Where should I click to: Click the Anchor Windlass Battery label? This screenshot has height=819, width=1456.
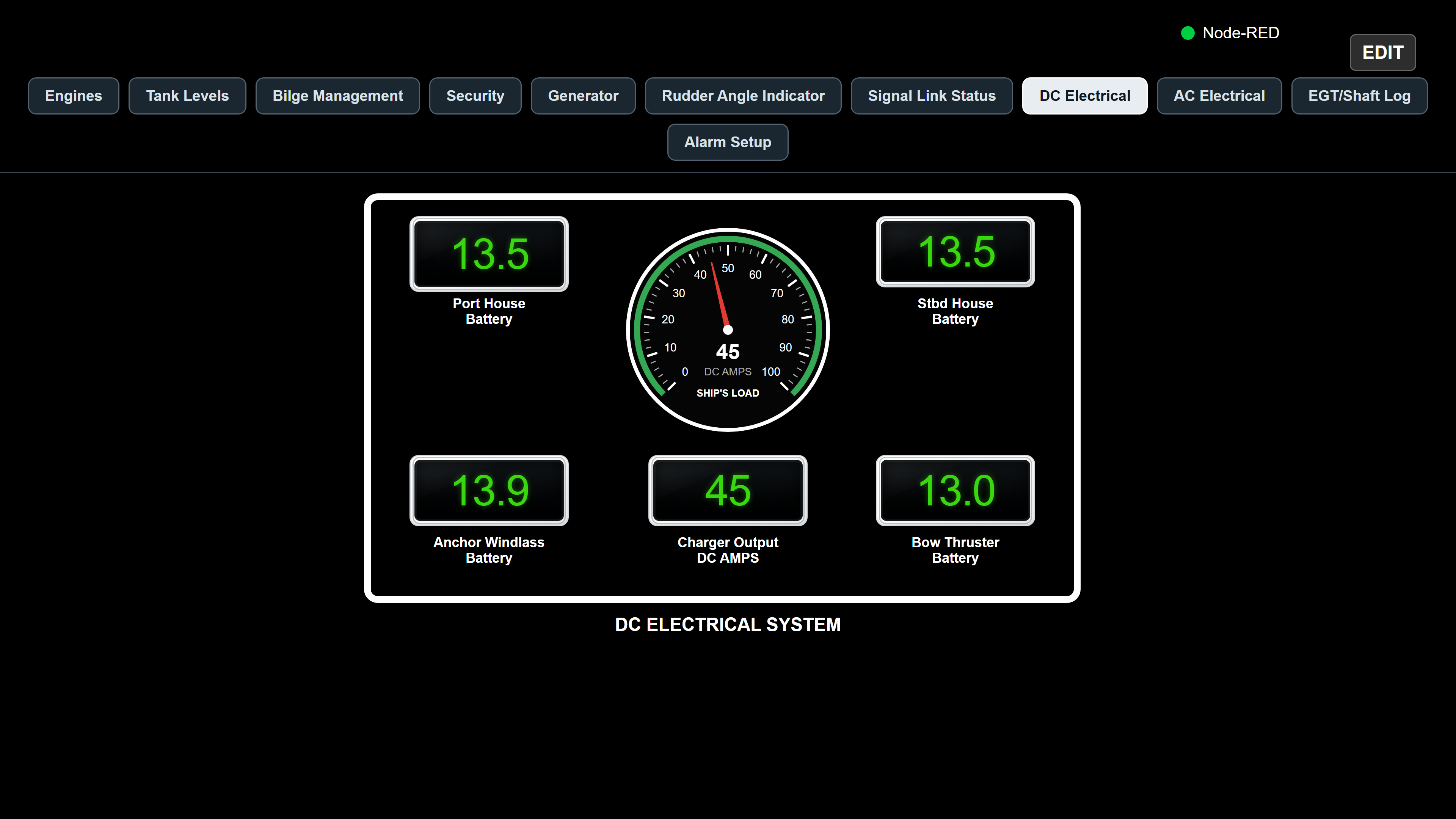coord(489,551)
